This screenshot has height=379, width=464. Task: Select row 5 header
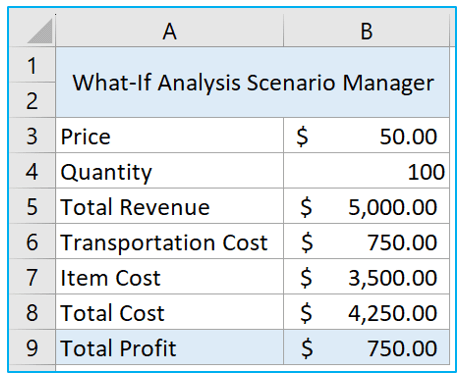(32, 206)
